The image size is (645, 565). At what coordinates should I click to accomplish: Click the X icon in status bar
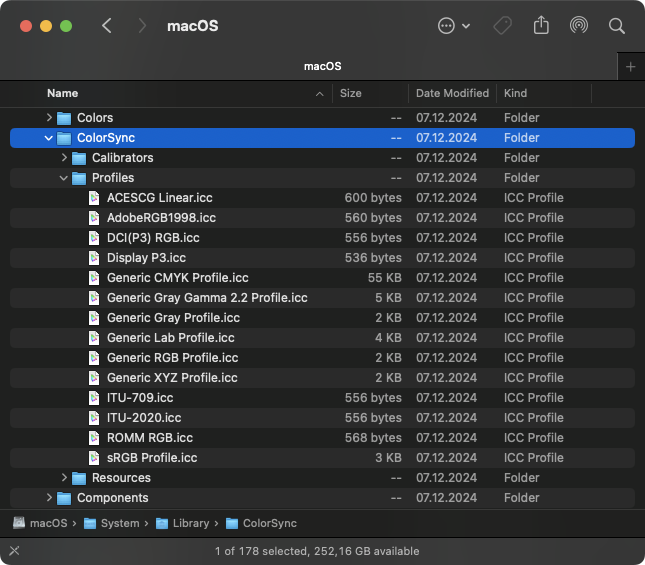point(14,551)
